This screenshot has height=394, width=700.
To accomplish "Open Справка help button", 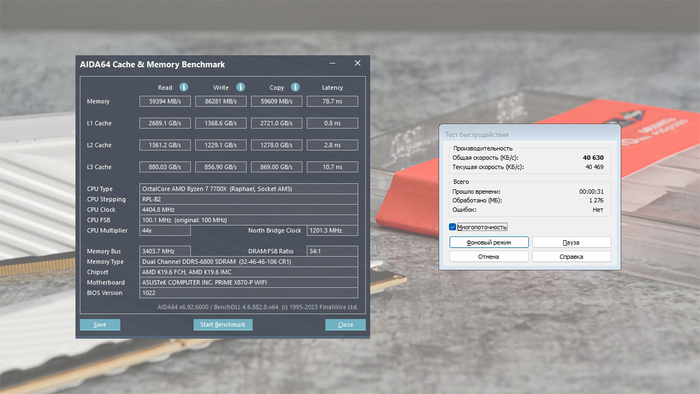I will click(x=571, y=257).
